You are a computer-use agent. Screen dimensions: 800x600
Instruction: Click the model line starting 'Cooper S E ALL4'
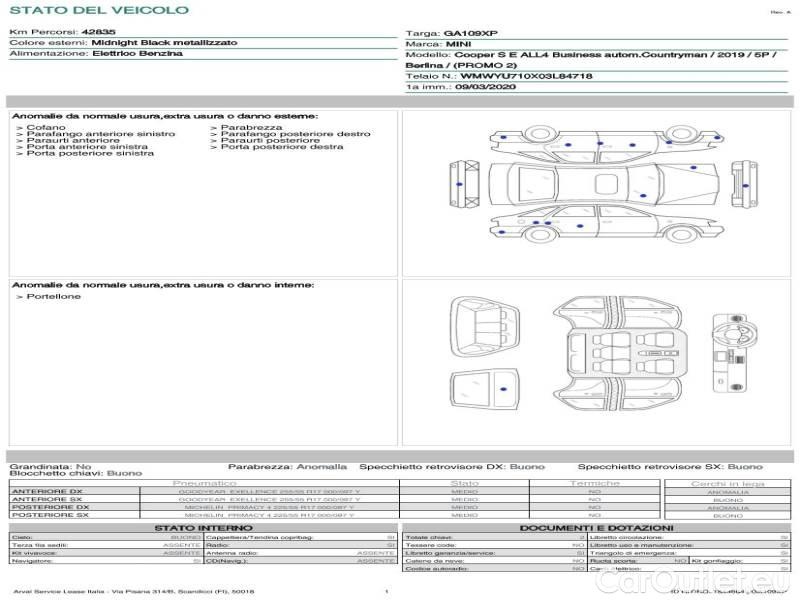coord(615,55)
